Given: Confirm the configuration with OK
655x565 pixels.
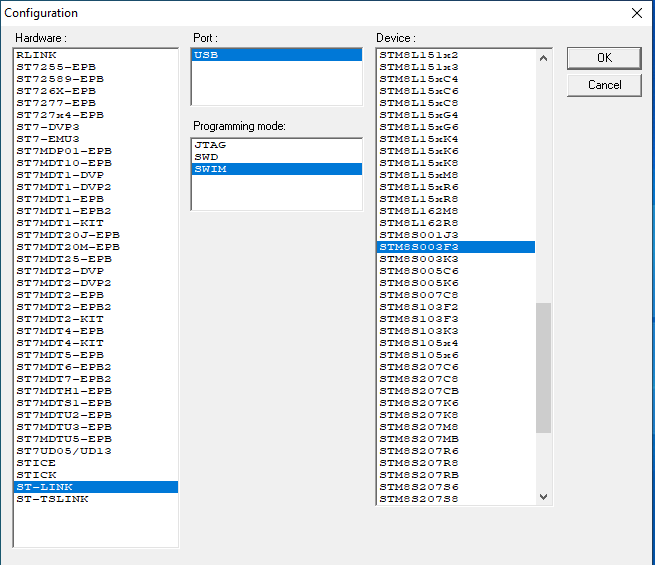Looking at the screenshot, I should [604, 58].
